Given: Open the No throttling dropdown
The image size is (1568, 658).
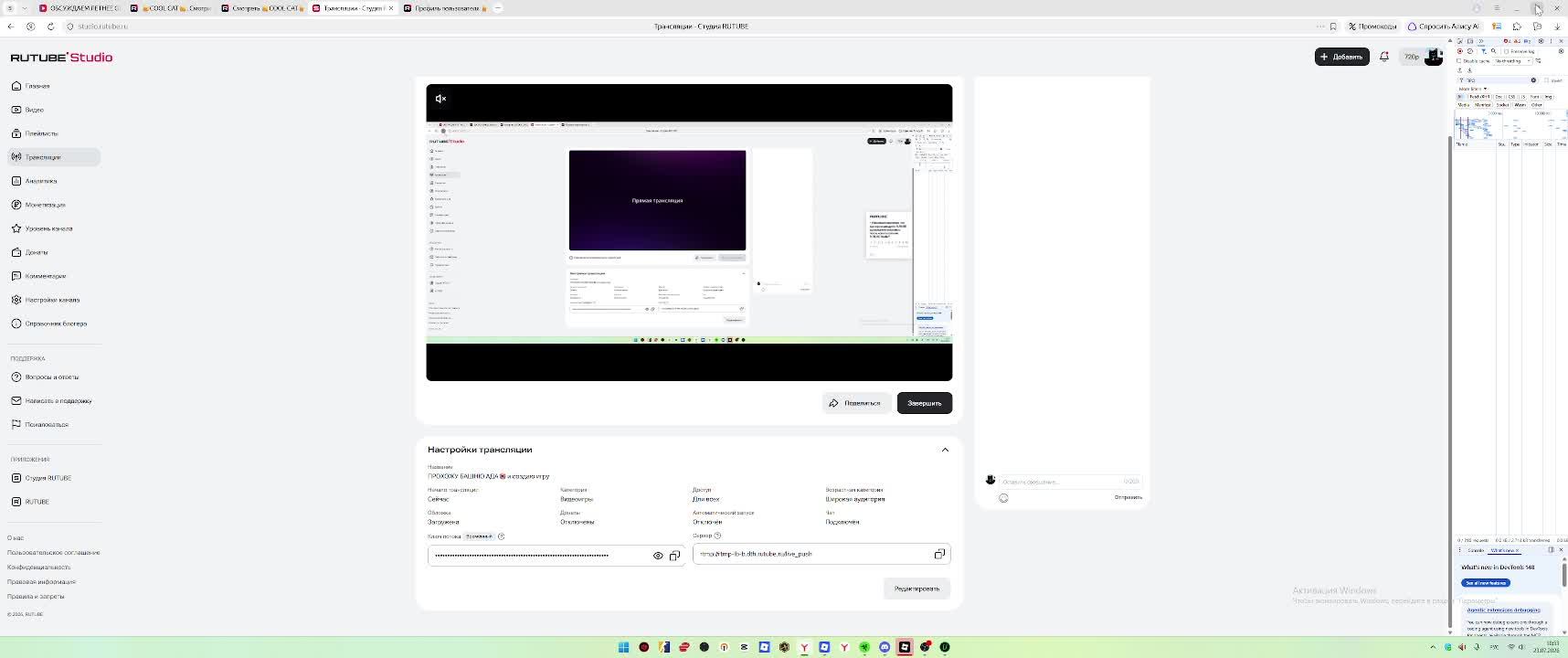Looking at the screenshot, I should [x=1513, y=61].
